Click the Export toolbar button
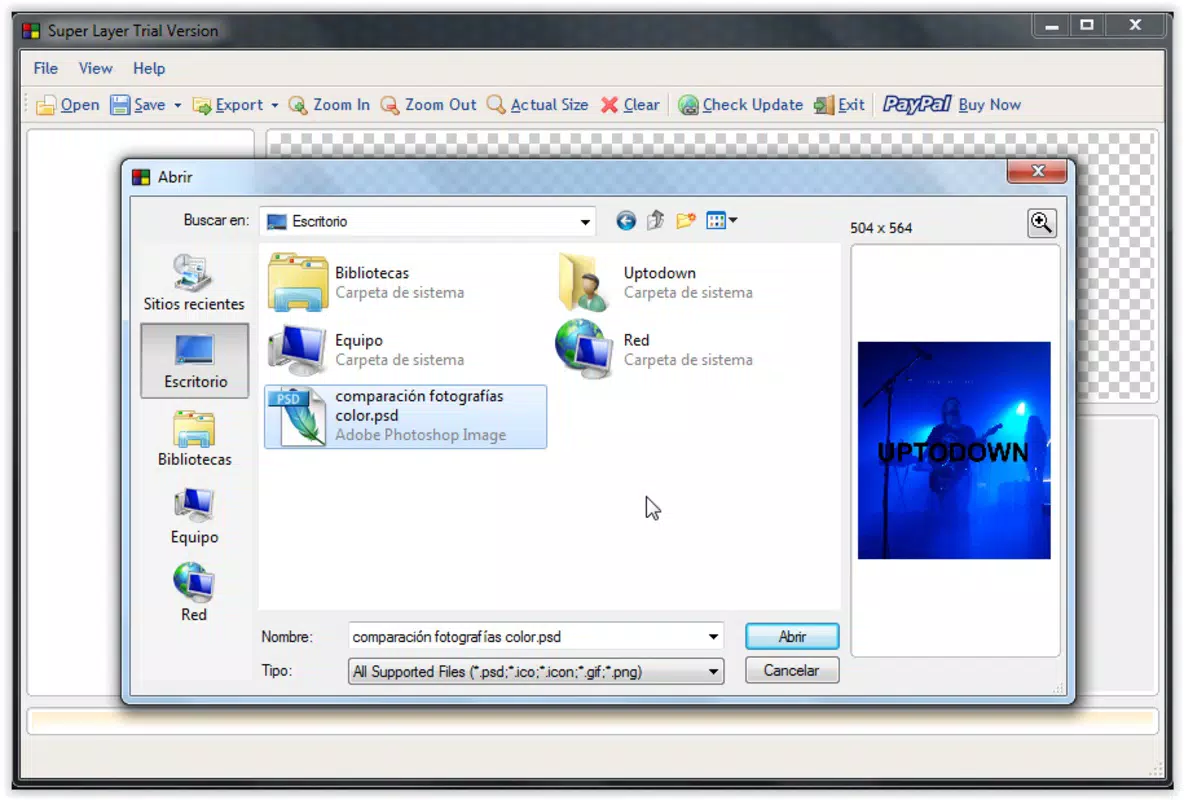Viewport: 1184px width, 800px height. [x=228, y=105]
